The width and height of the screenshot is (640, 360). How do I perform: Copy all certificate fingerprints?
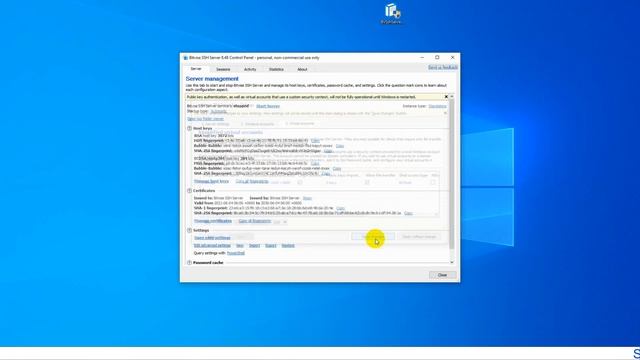[255, 221]
